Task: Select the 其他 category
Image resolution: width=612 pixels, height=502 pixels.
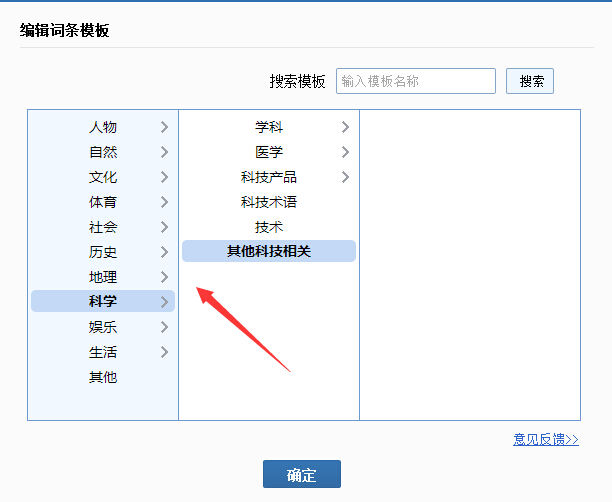Action: (x=103, y=377)
